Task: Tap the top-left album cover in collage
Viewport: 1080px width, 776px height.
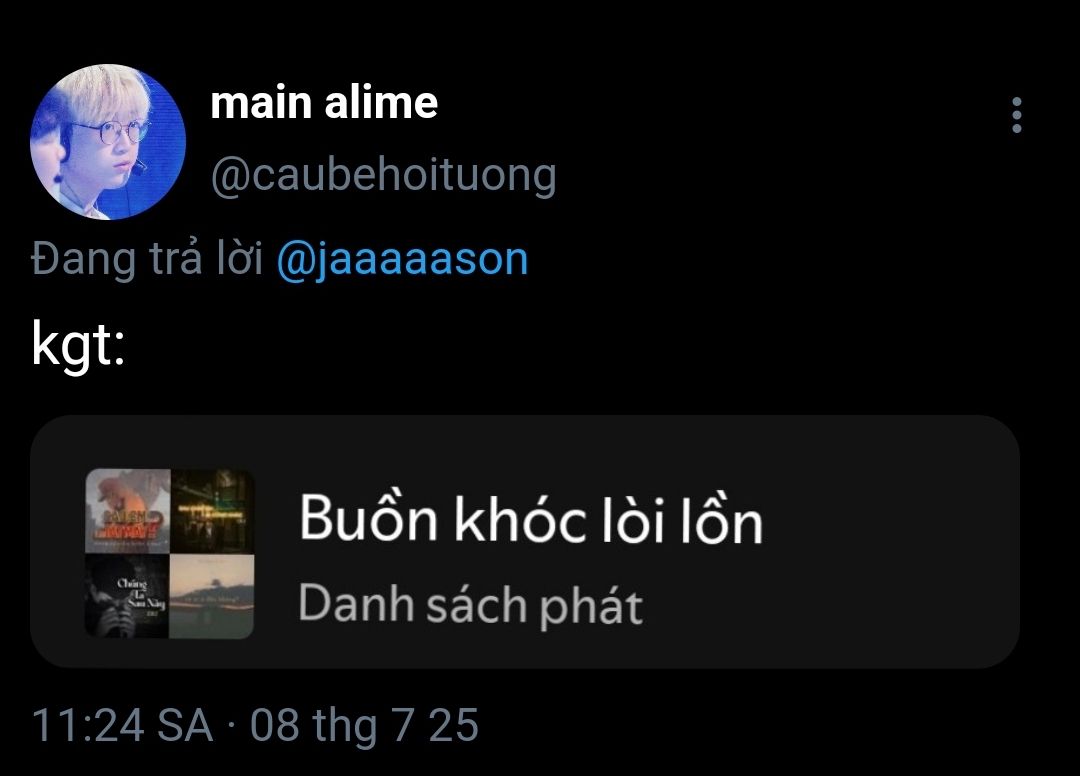Action: [x=127, y=511]
